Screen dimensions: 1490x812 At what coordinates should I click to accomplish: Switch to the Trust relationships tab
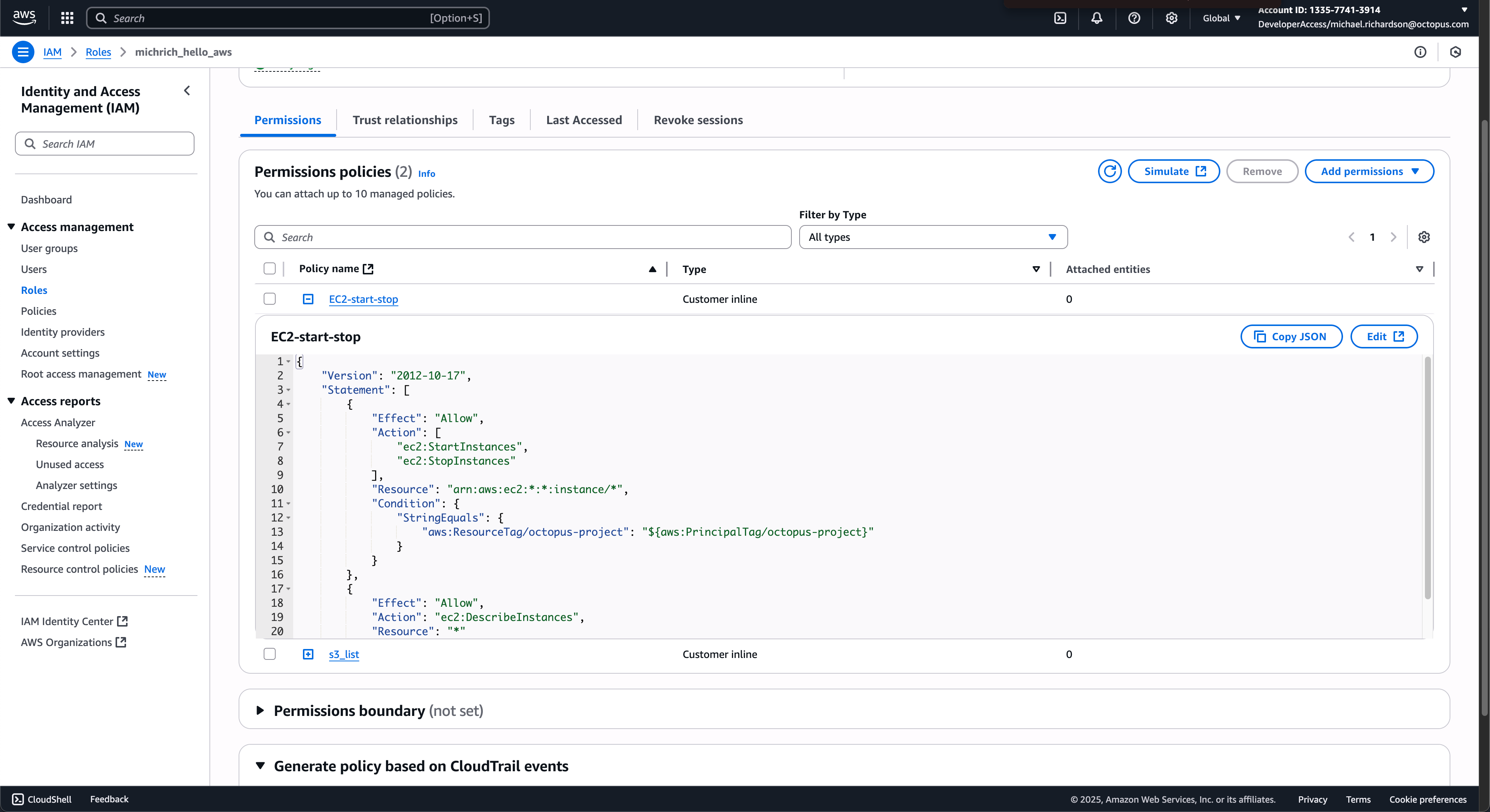405,120
